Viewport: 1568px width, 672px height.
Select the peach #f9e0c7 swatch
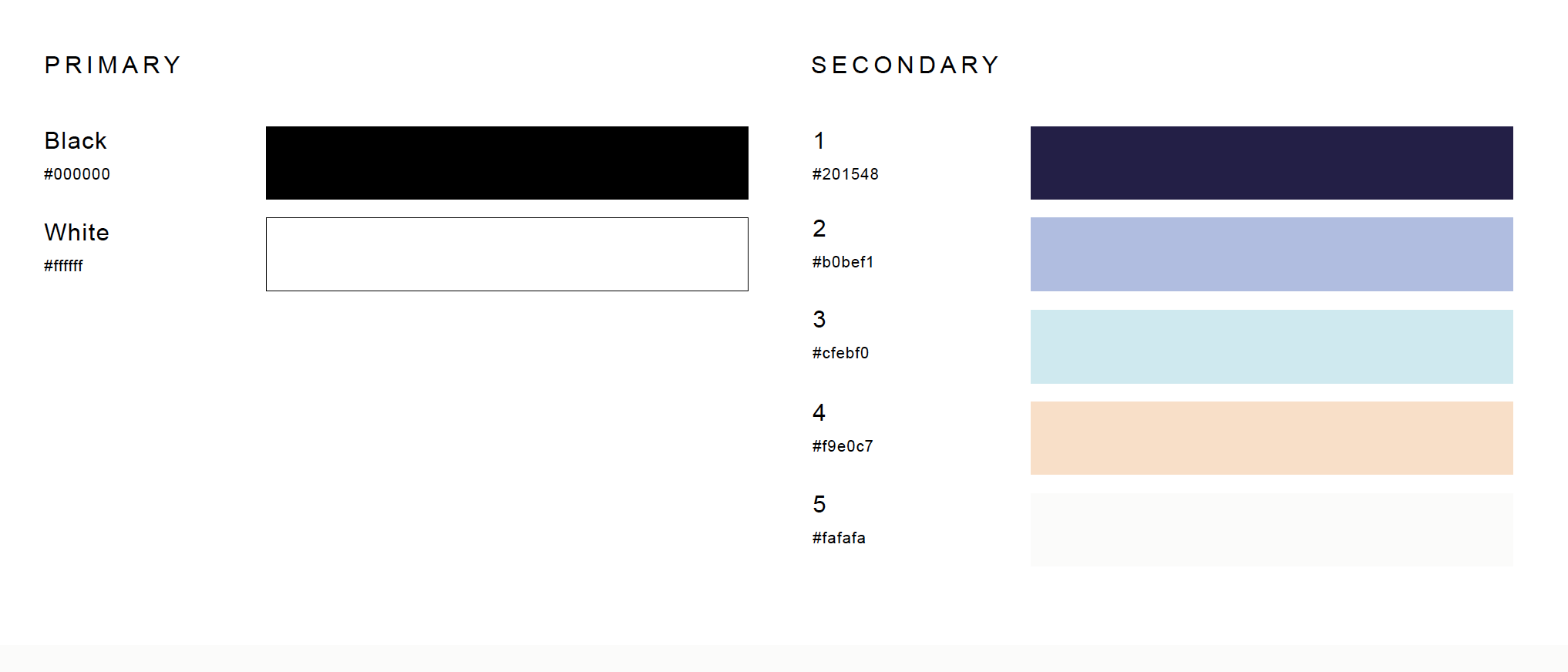(x=1272, y=438)
